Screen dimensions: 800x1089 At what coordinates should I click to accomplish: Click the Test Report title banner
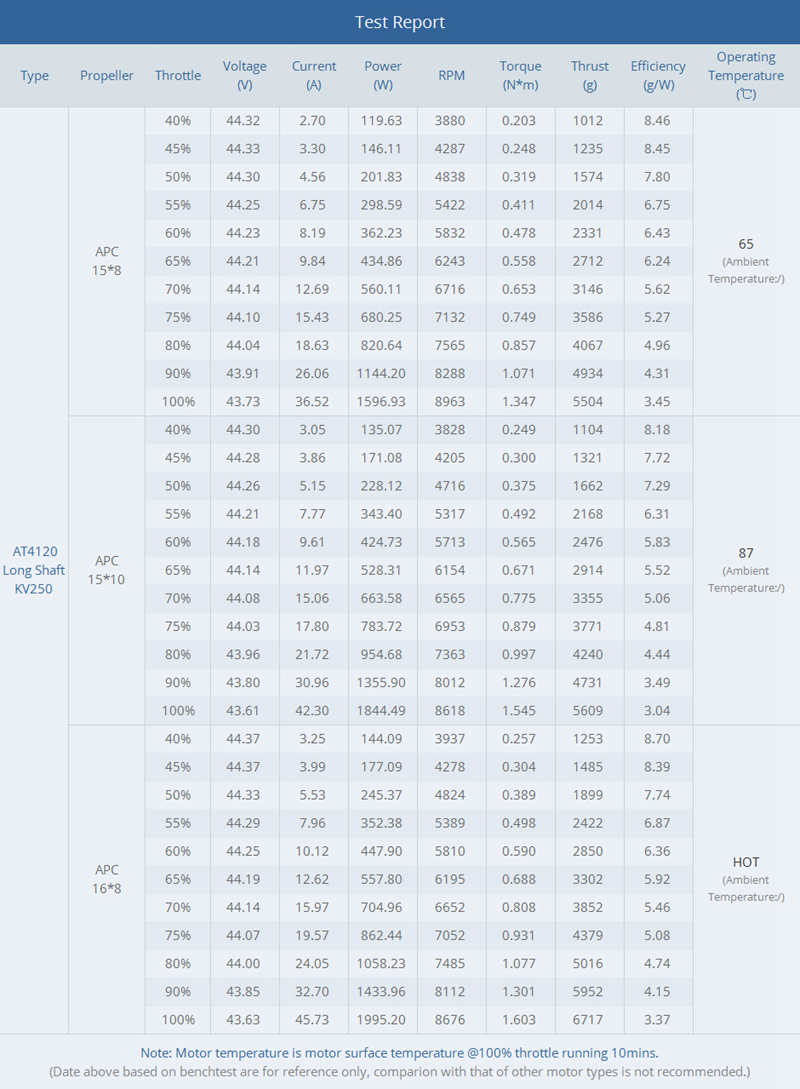[400, 22]
